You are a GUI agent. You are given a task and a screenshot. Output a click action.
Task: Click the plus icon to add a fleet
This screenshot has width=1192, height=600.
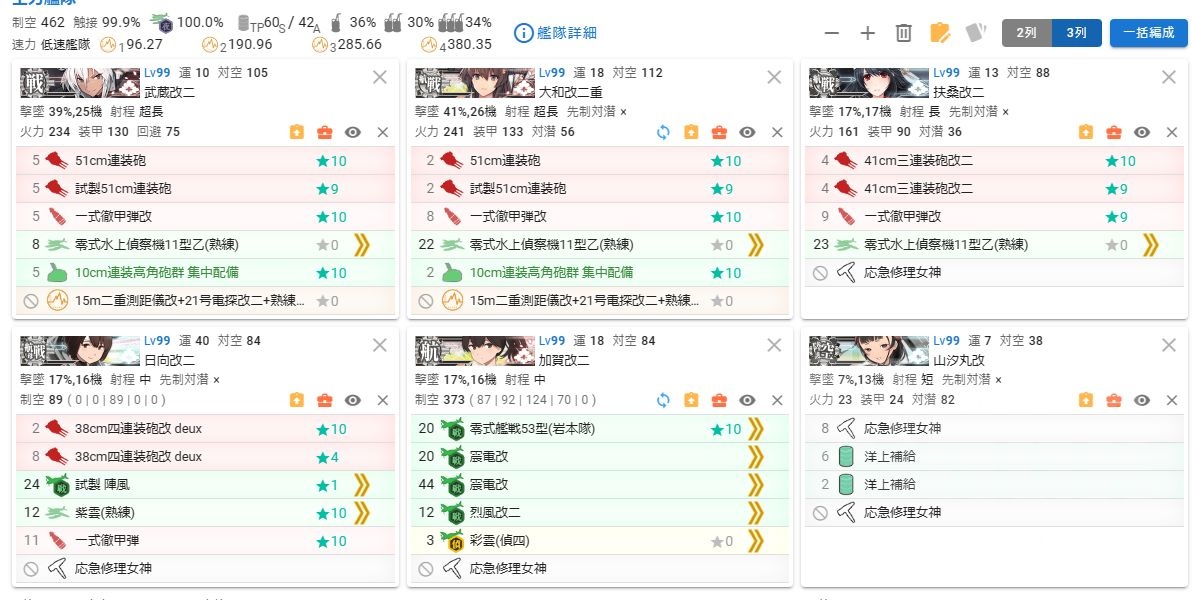866,32
